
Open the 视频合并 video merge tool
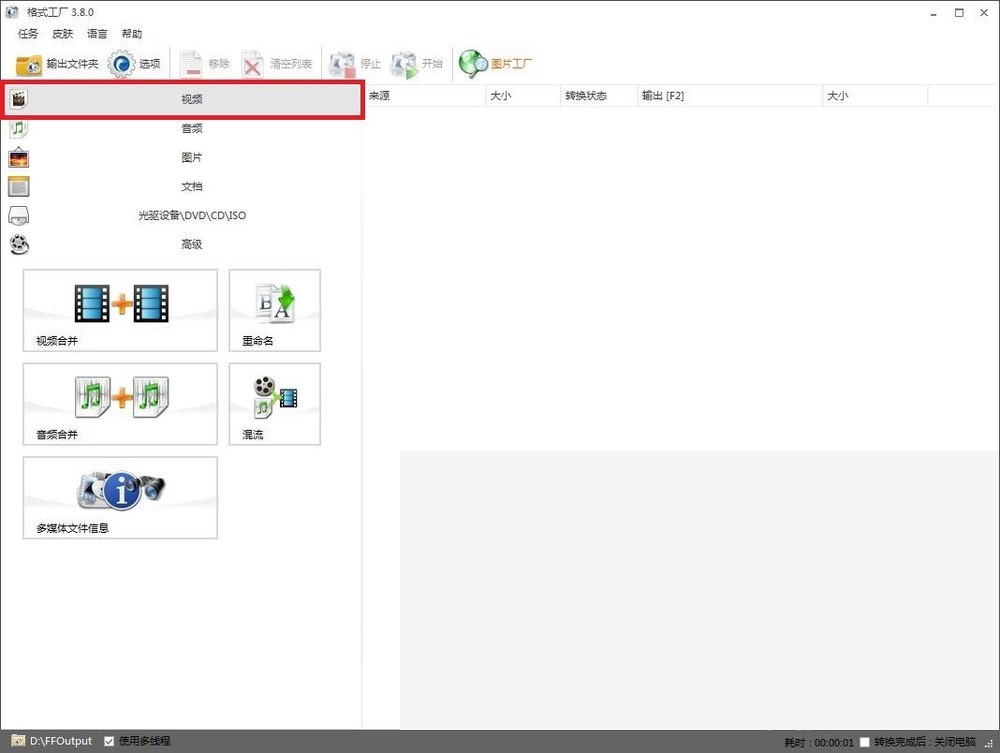[121, 311]
